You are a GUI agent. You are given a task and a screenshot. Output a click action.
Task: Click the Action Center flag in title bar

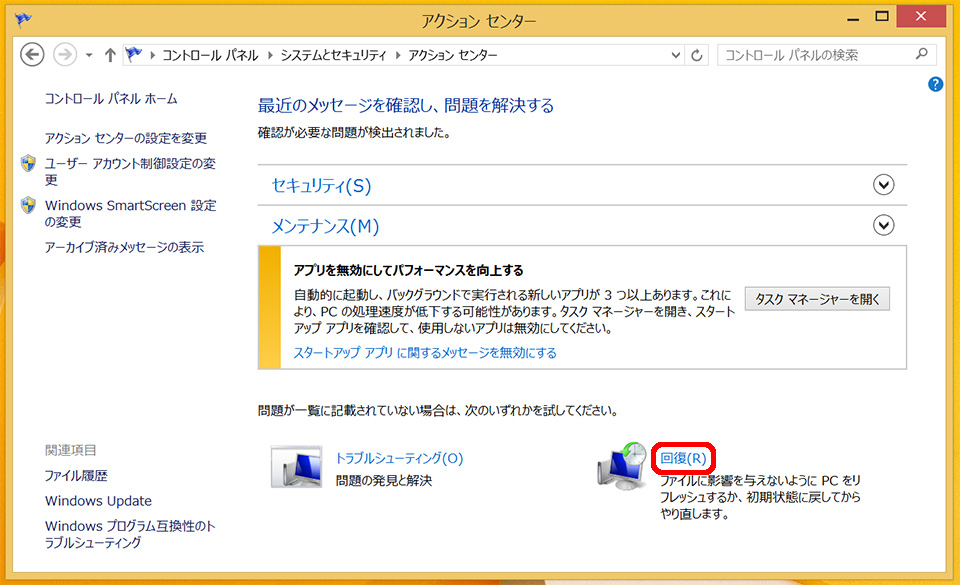23,20
